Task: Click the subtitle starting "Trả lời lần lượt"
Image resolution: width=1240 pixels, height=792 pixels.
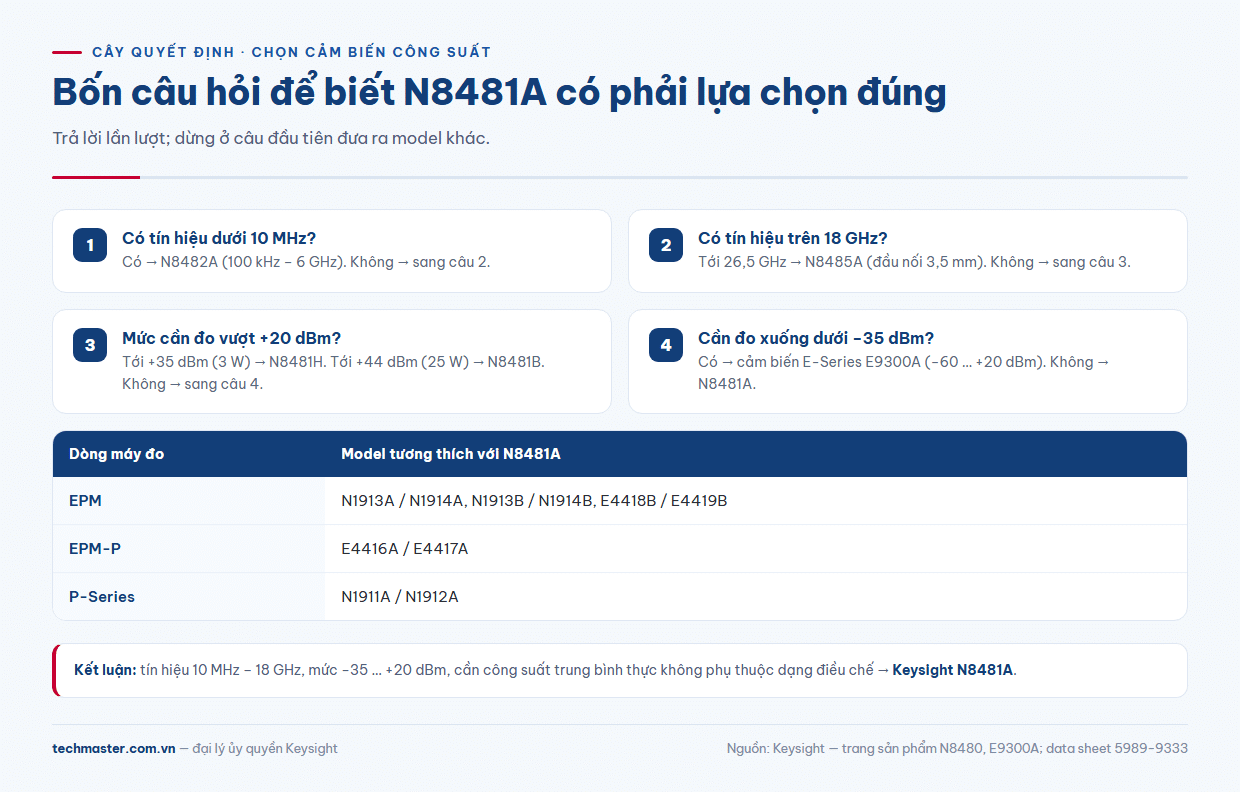Action: [271, 138]
